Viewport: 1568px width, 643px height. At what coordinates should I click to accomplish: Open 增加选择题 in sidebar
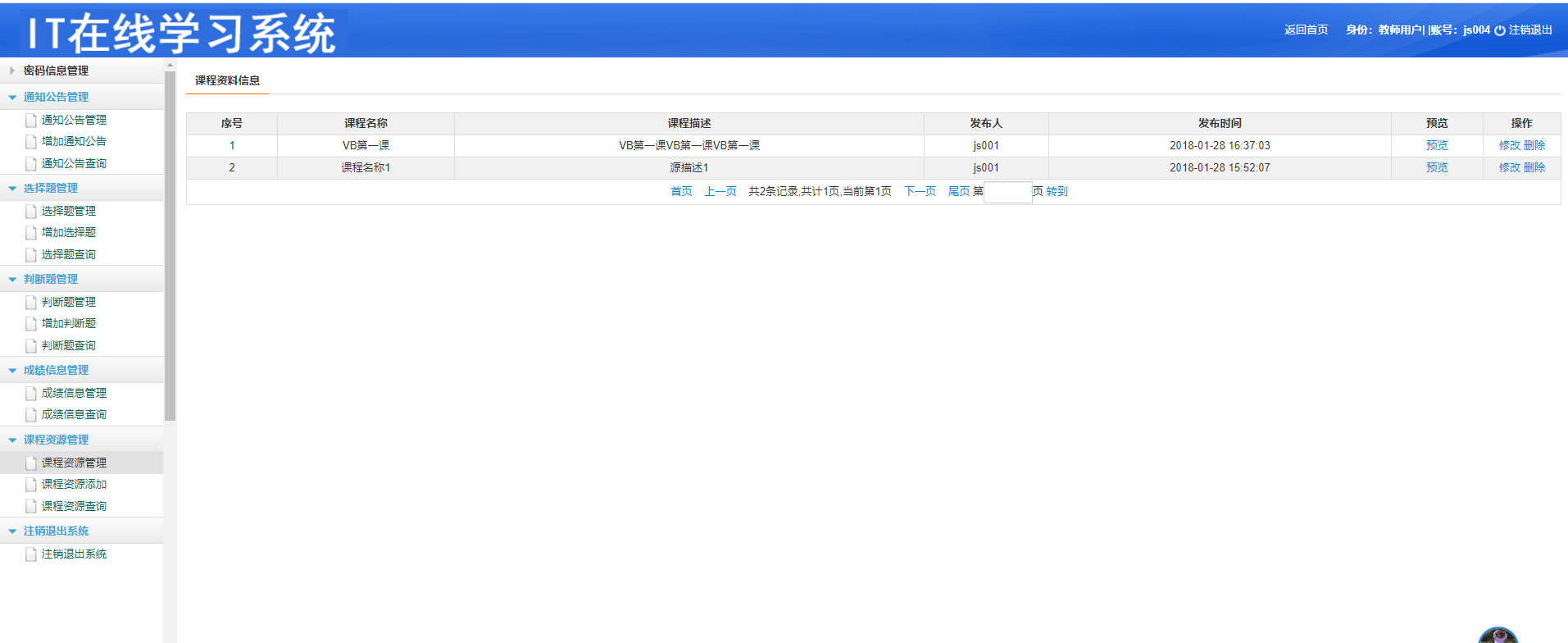pos(69,232)
